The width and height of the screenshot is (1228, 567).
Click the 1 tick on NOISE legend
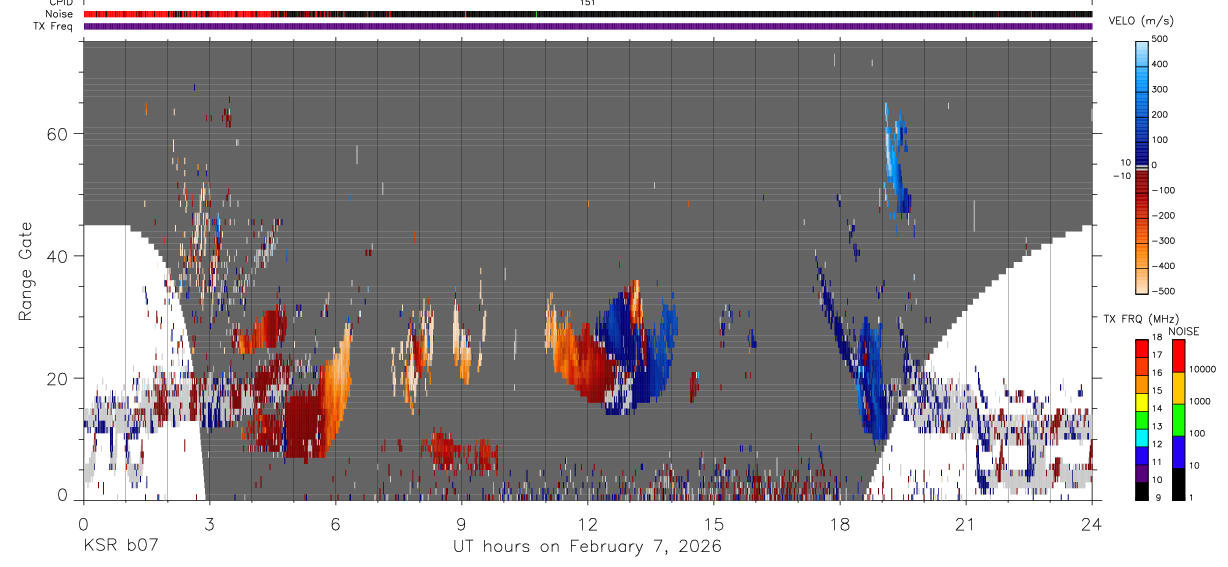(1192, 497)
